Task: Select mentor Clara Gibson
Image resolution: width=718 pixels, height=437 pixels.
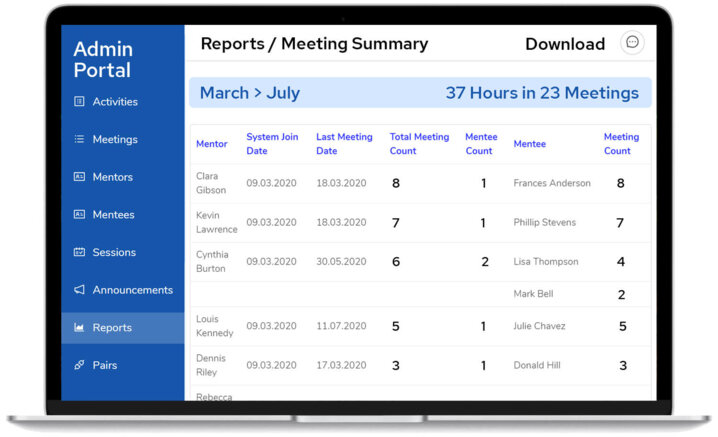Action: pyautogui.click(x=211, y=183)
